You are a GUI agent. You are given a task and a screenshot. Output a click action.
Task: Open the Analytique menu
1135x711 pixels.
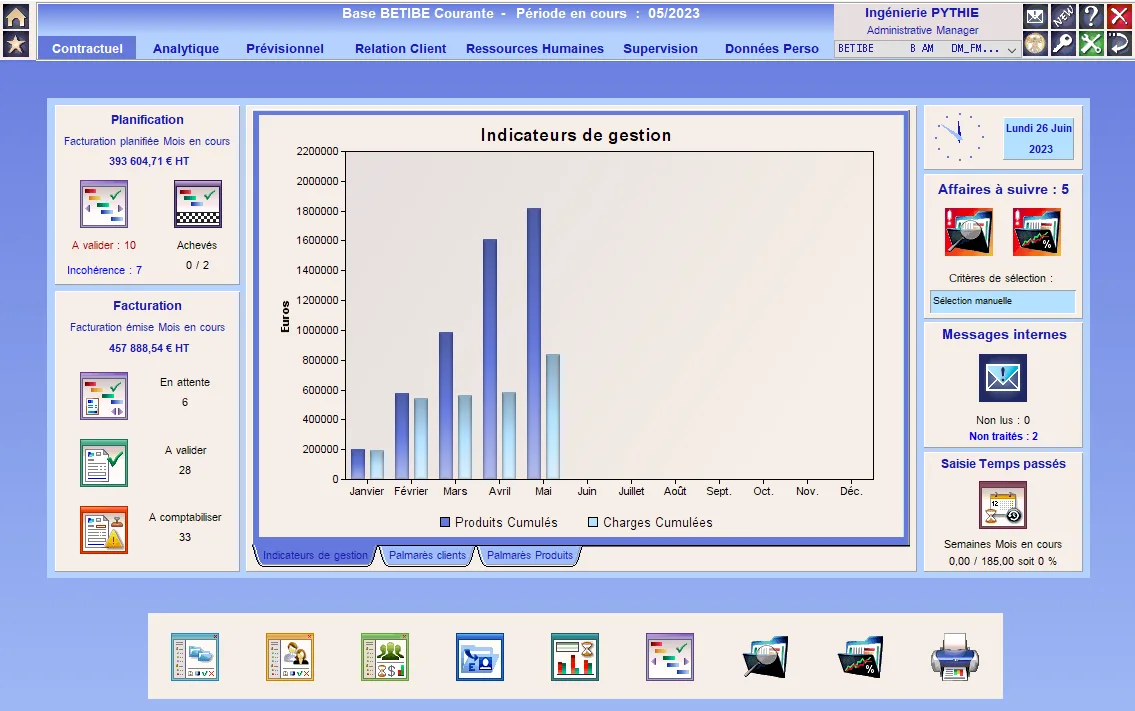tap(186, 49)
